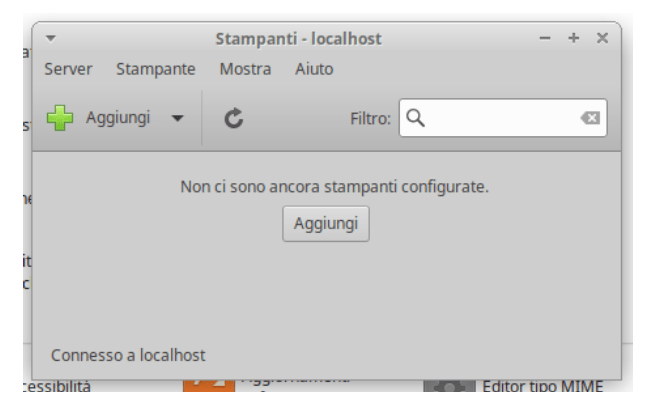This screenshot has width=657, height=416.
Task: Click the Stampanti - localhost title bar
Action: tap(298, 38)
